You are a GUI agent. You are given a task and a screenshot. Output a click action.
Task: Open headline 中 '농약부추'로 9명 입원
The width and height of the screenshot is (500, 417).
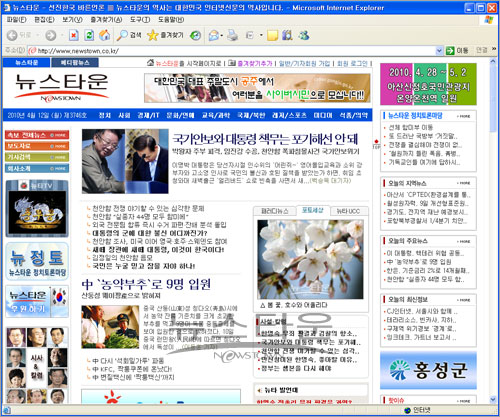click(146, 284)
